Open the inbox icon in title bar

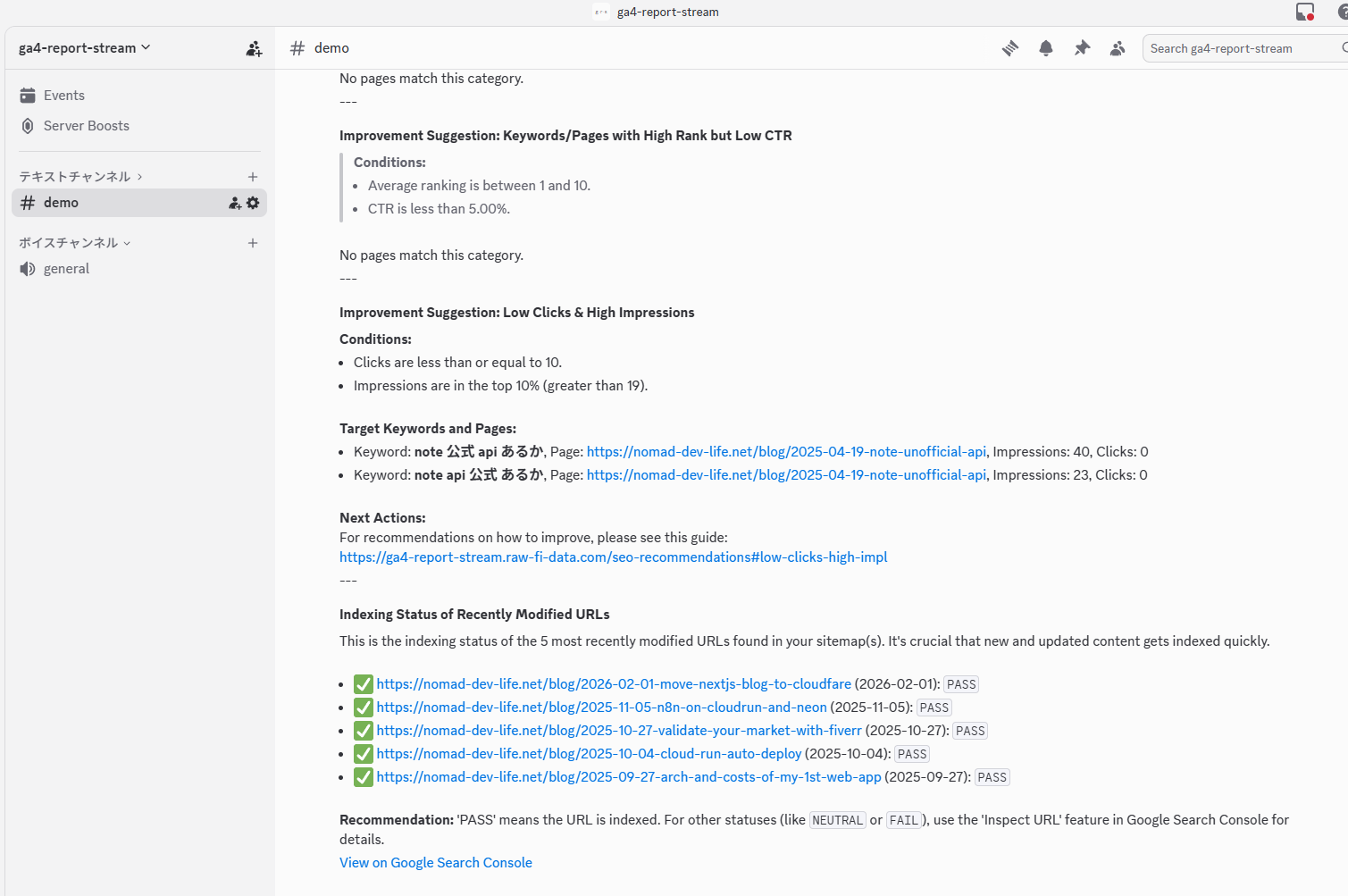point(1305,12)
